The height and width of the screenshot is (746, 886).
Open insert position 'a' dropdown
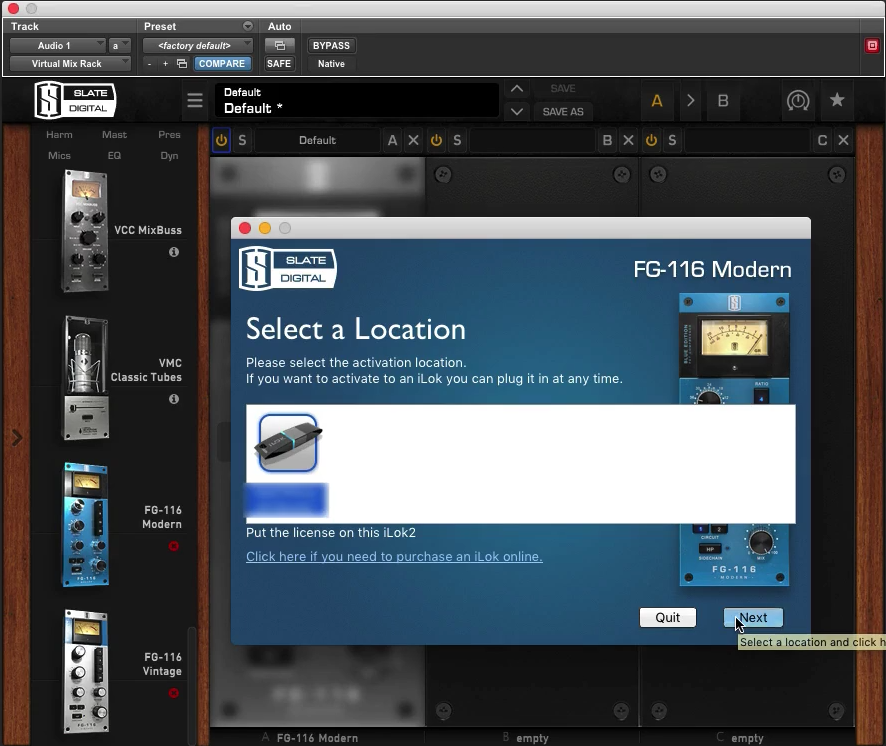(x=119, y=46)
